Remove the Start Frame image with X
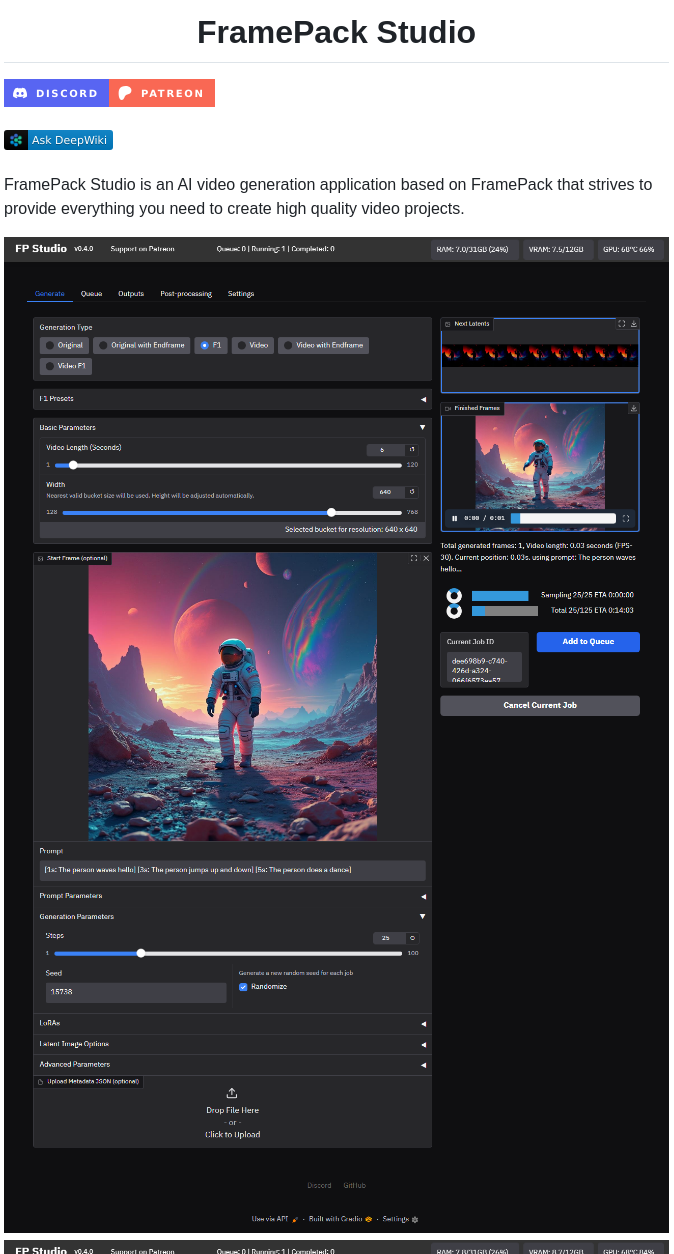 click(426, 558)
